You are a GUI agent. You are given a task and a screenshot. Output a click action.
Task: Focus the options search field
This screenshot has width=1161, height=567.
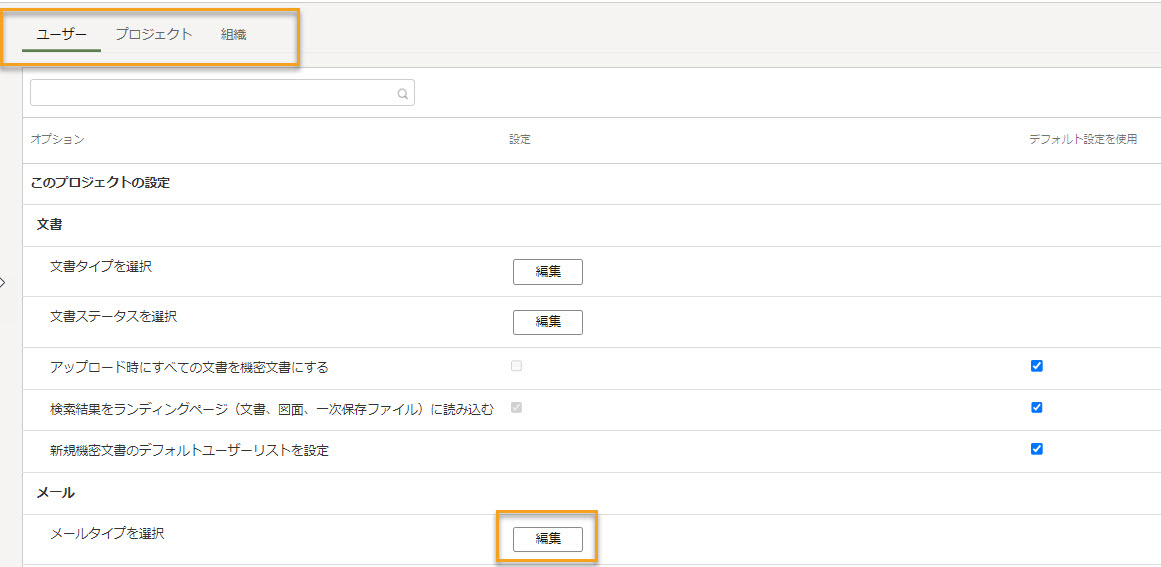pos(222,93)
